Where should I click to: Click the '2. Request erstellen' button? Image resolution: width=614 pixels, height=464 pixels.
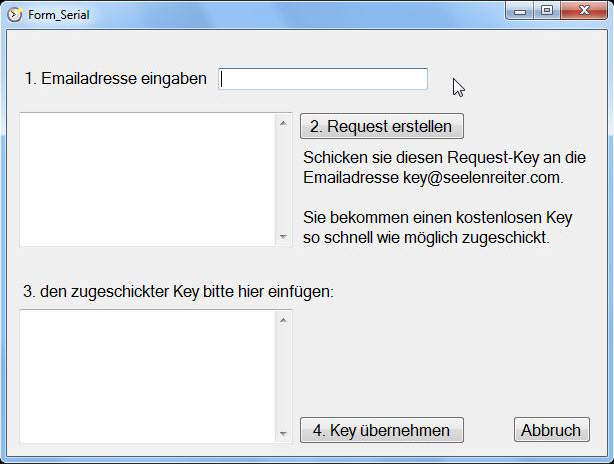pyautogui.click(x=382, y=126)
